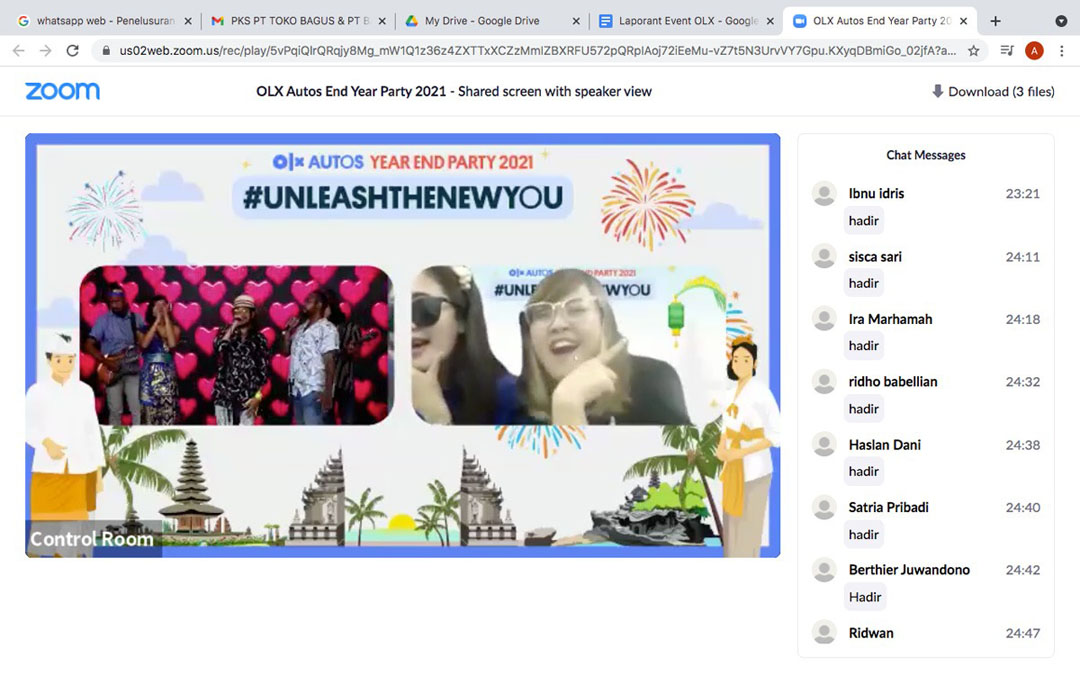
Task: Select Ibnu idris's hadir message
Action: (864, 220)
